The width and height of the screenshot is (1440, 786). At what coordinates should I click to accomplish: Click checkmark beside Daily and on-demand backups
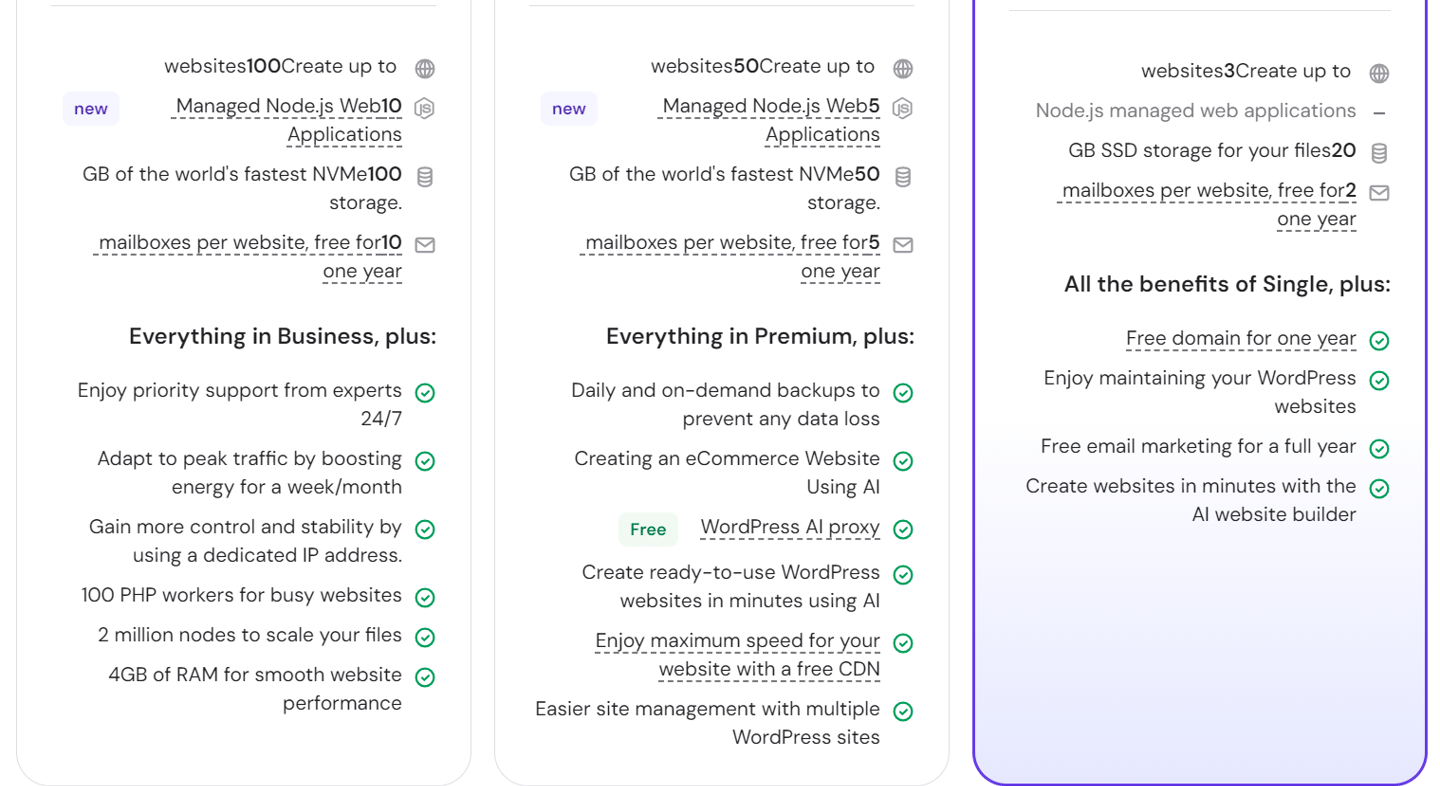(x=903, y=393)
